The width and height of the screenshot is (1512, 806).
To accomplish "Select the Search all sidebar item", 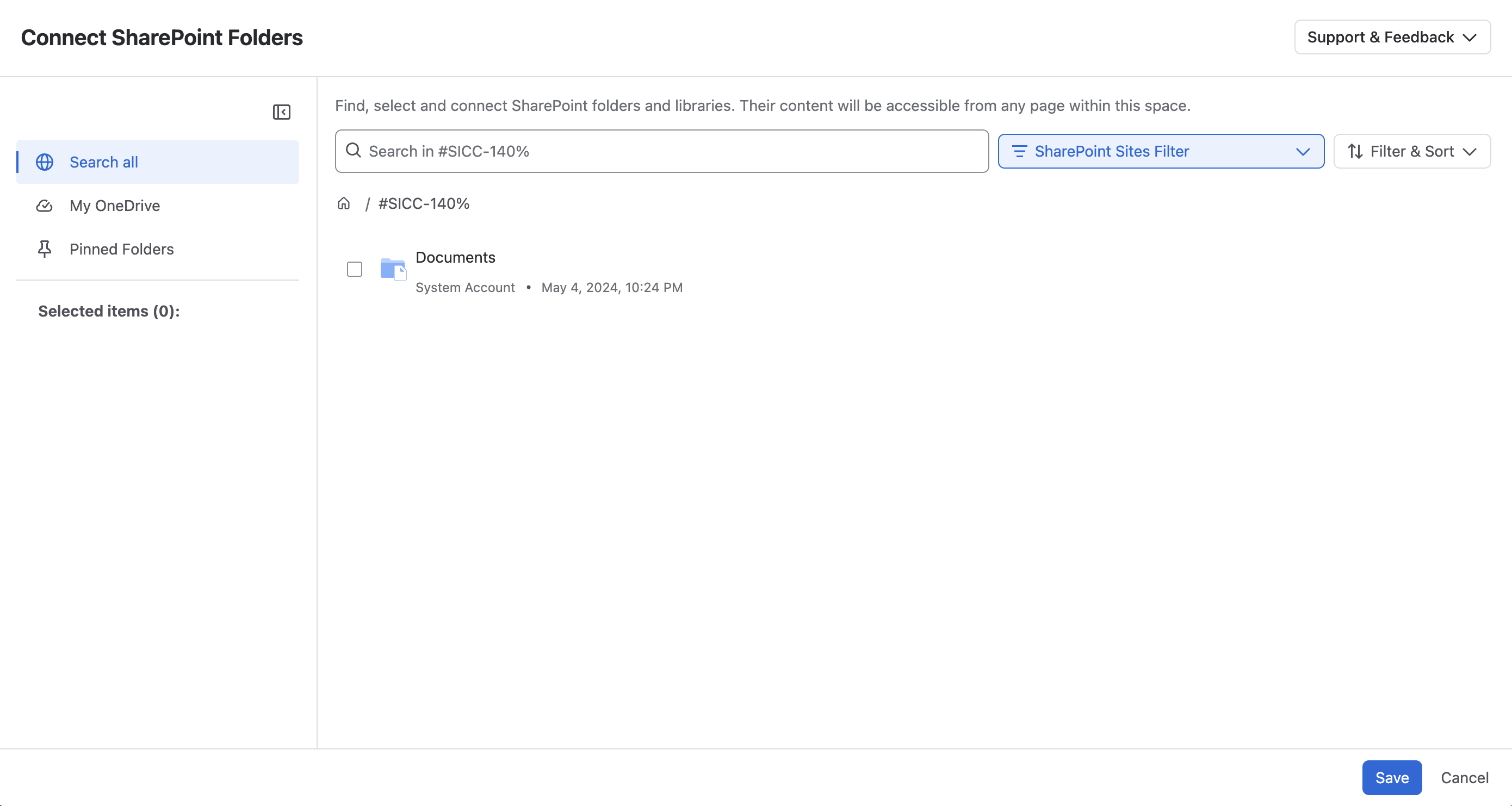I will click(158, 162).
